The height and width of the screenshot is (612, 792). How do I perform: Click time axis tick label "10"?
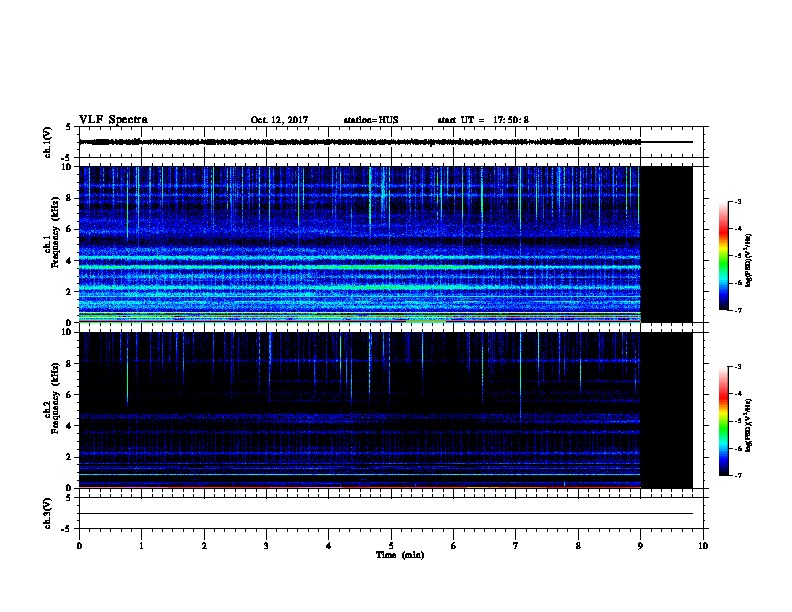coord(703,546)
